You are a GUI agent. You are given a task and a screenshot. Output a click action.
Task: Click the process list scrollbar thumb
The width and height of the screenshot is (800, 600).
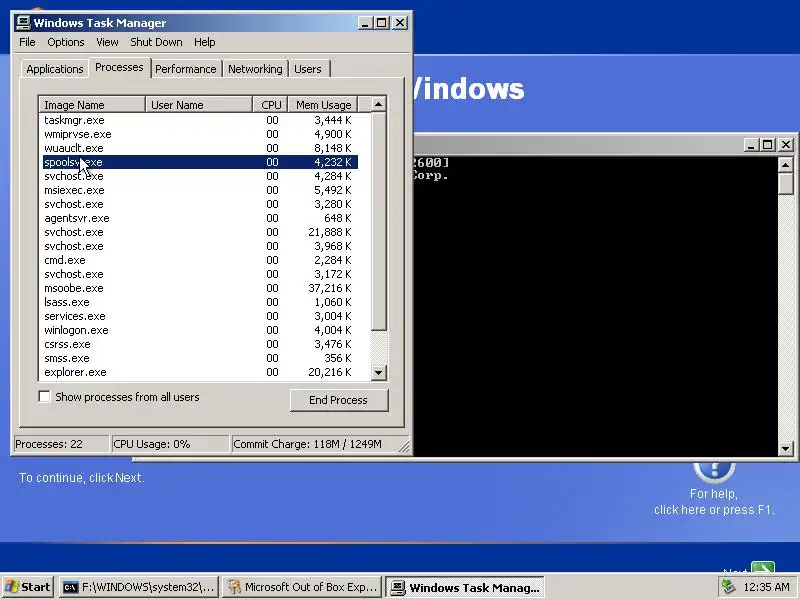[x=378, y=221]
